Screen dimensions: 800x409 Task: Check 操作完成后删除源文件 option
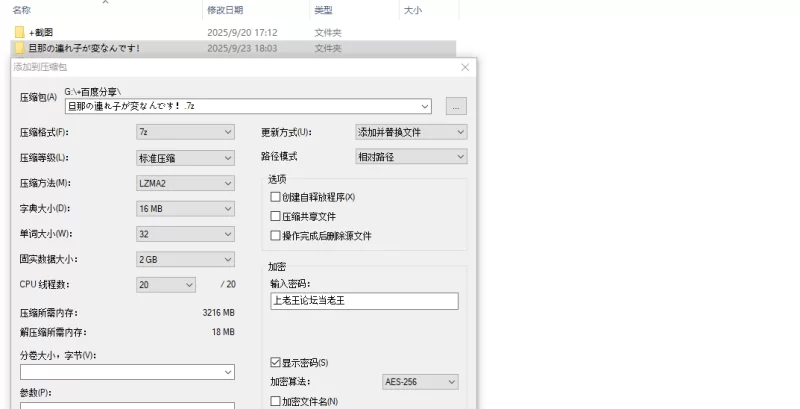point(276,236)
